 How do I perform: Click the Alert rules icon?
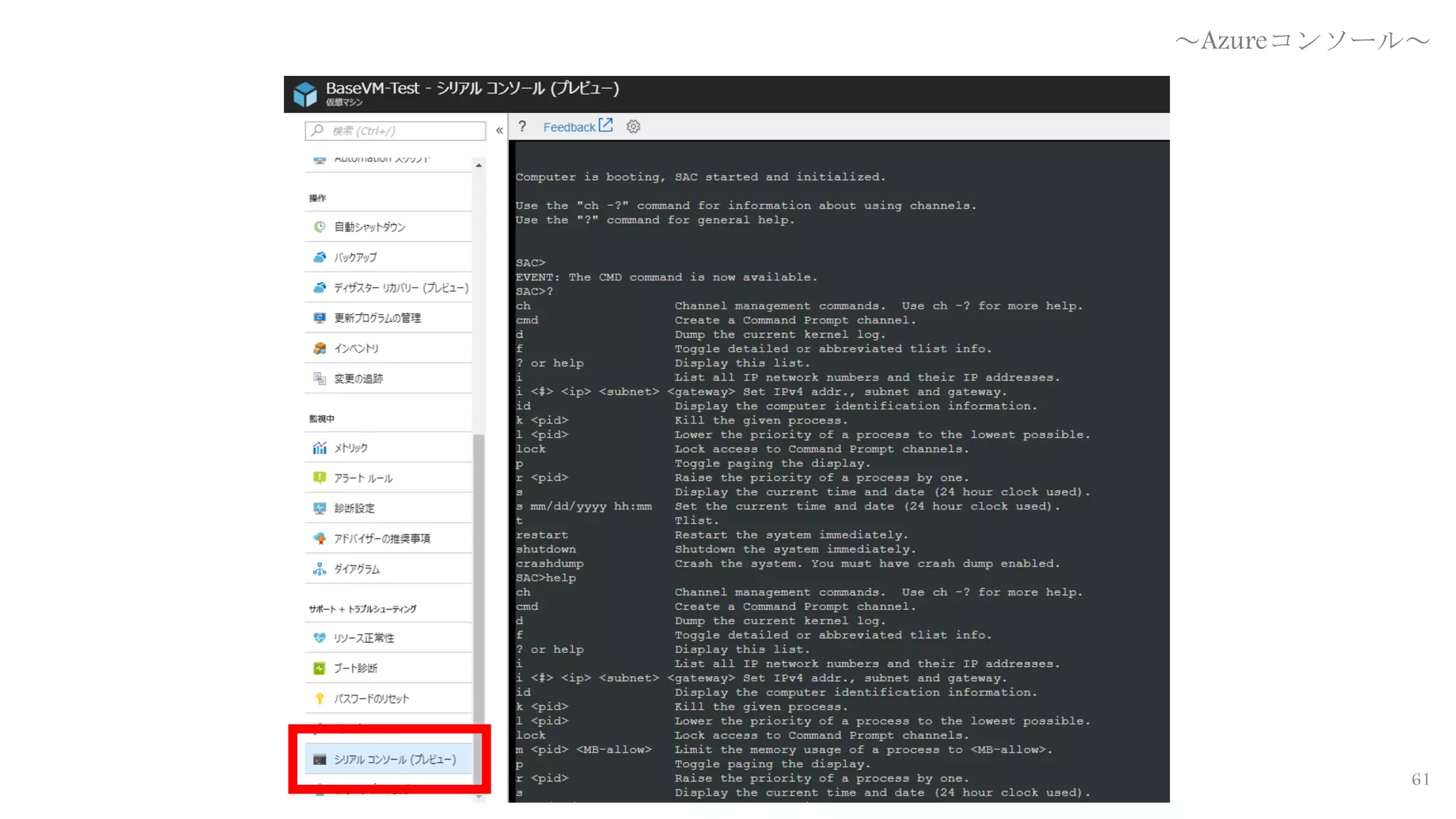tap(320, 478)
